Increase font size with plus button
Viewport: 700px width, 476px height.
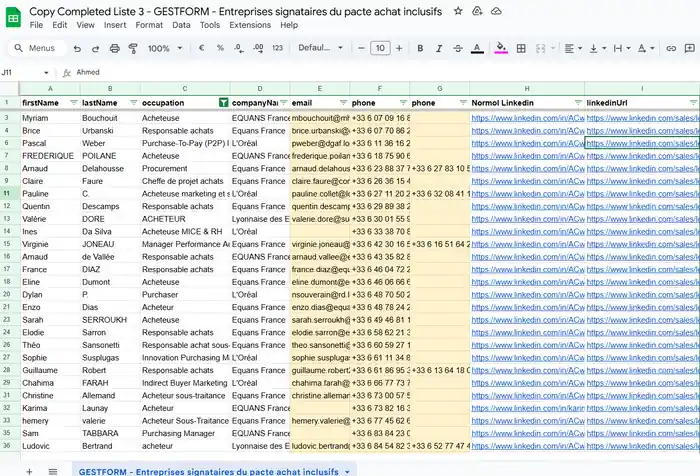[399, 48]
